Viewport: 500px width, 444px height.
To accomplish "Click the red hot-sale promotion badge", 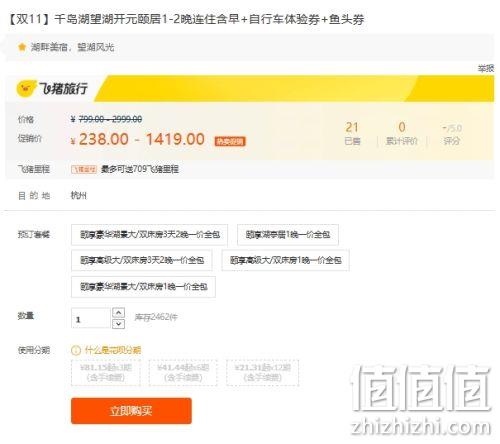I will point(230,141).
